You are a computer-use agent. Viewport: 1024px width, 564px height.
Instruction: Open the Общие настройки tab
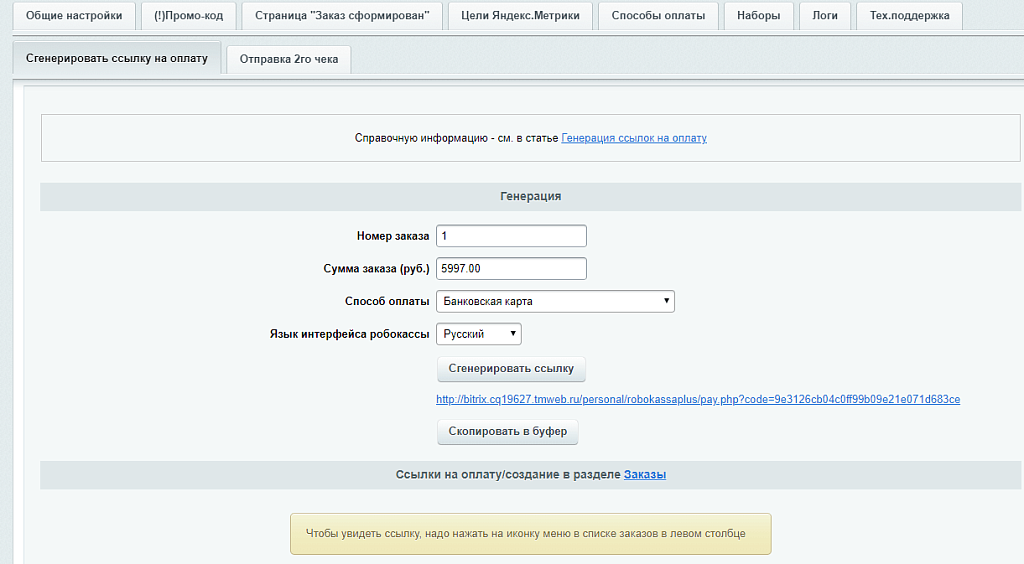74,16
